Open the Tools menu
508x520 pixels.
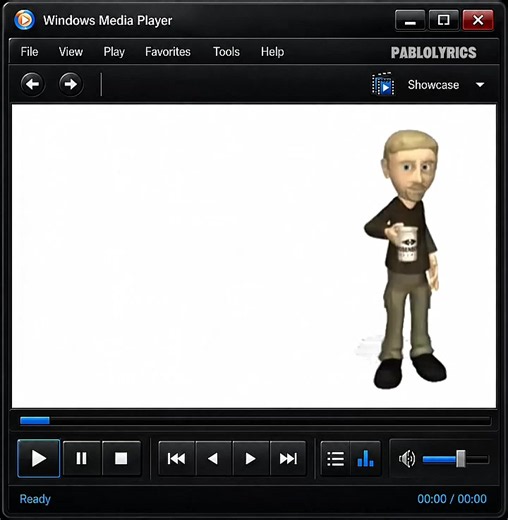(x=226, y=52)
